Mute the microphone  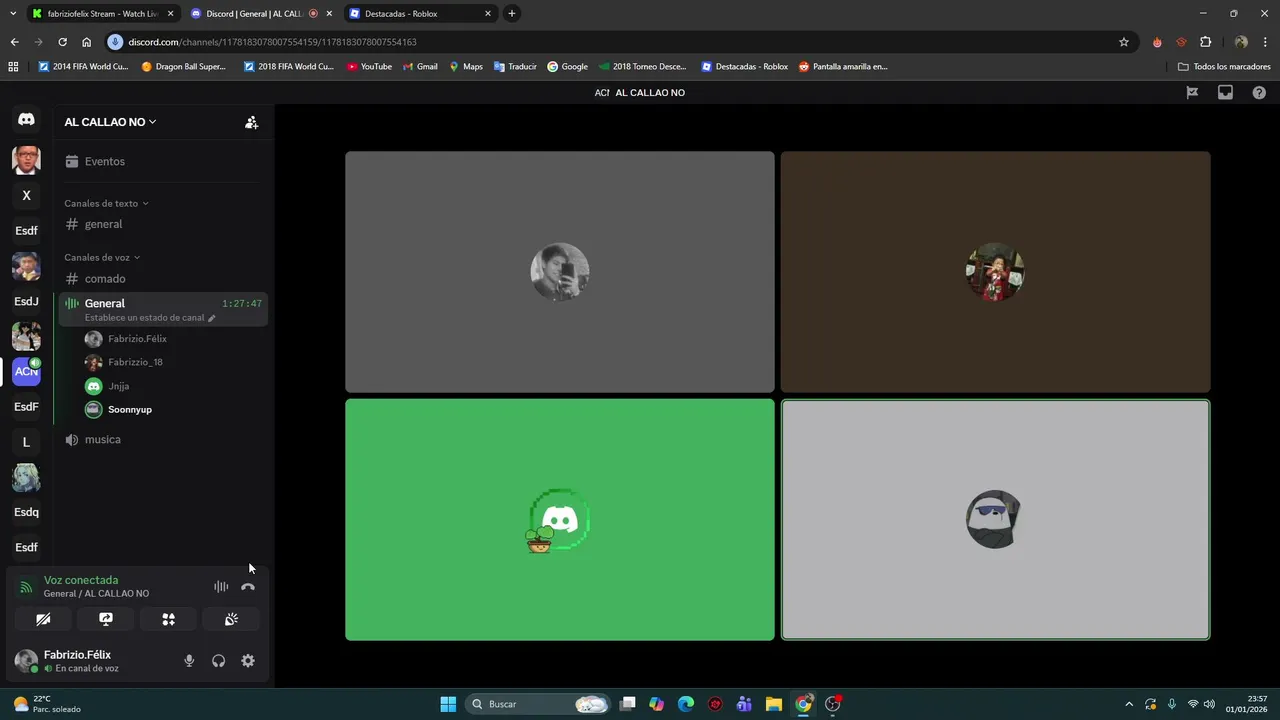click(189, 661)
